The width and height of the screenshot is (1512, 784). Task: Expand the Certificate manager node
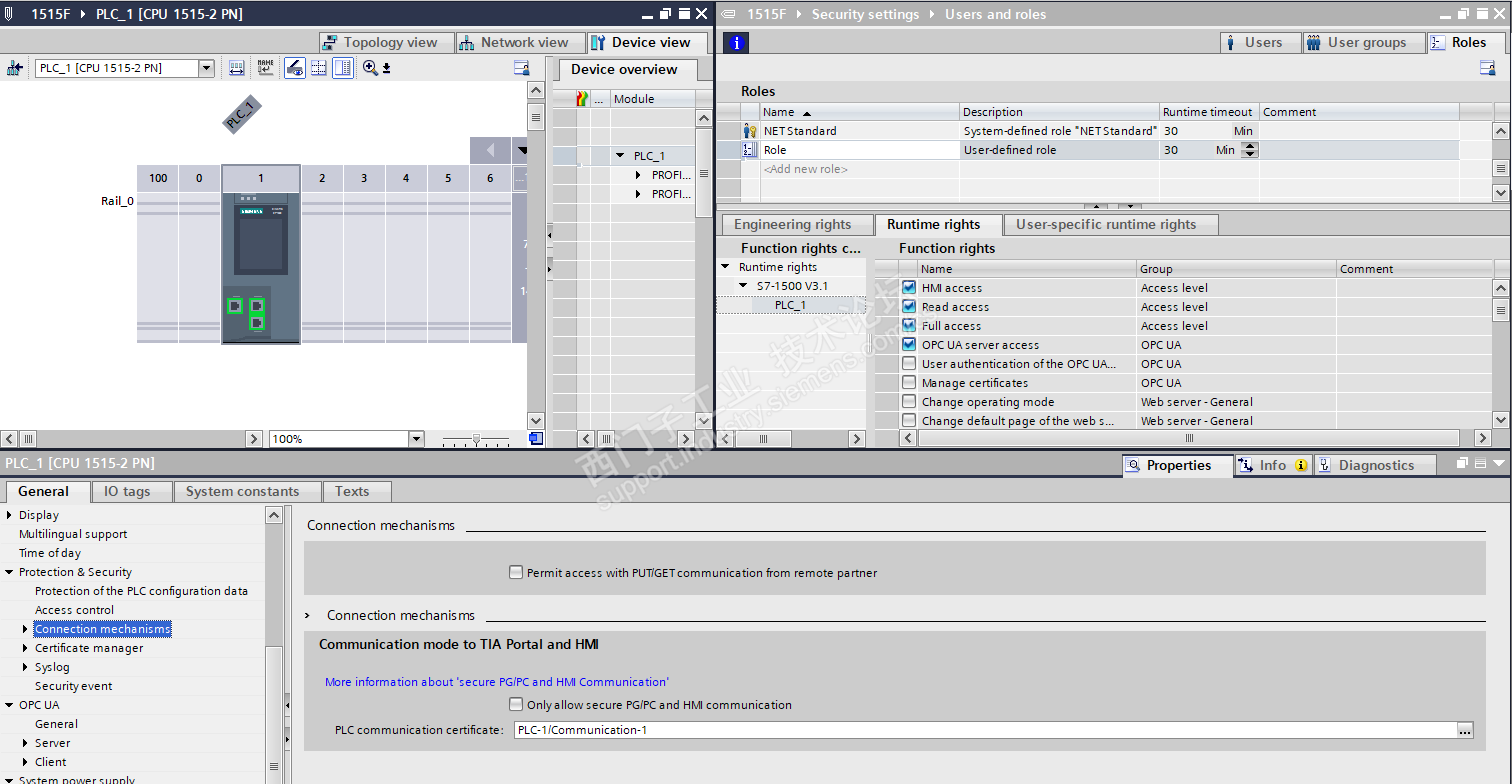coord(26,648)
